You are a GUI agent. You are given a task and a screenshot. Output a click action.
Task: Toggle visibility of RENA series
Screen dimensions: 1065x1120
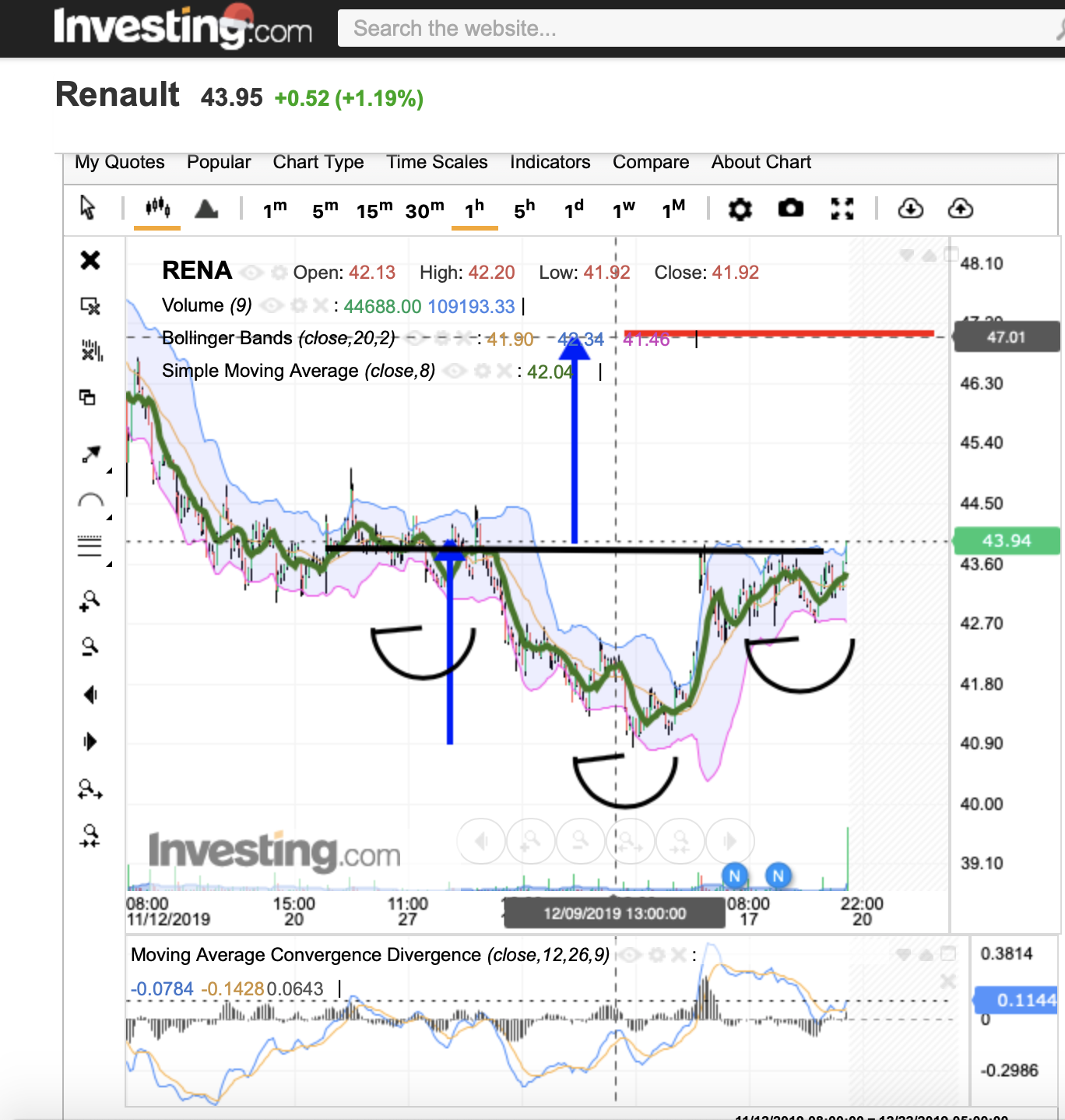point(251,273)
